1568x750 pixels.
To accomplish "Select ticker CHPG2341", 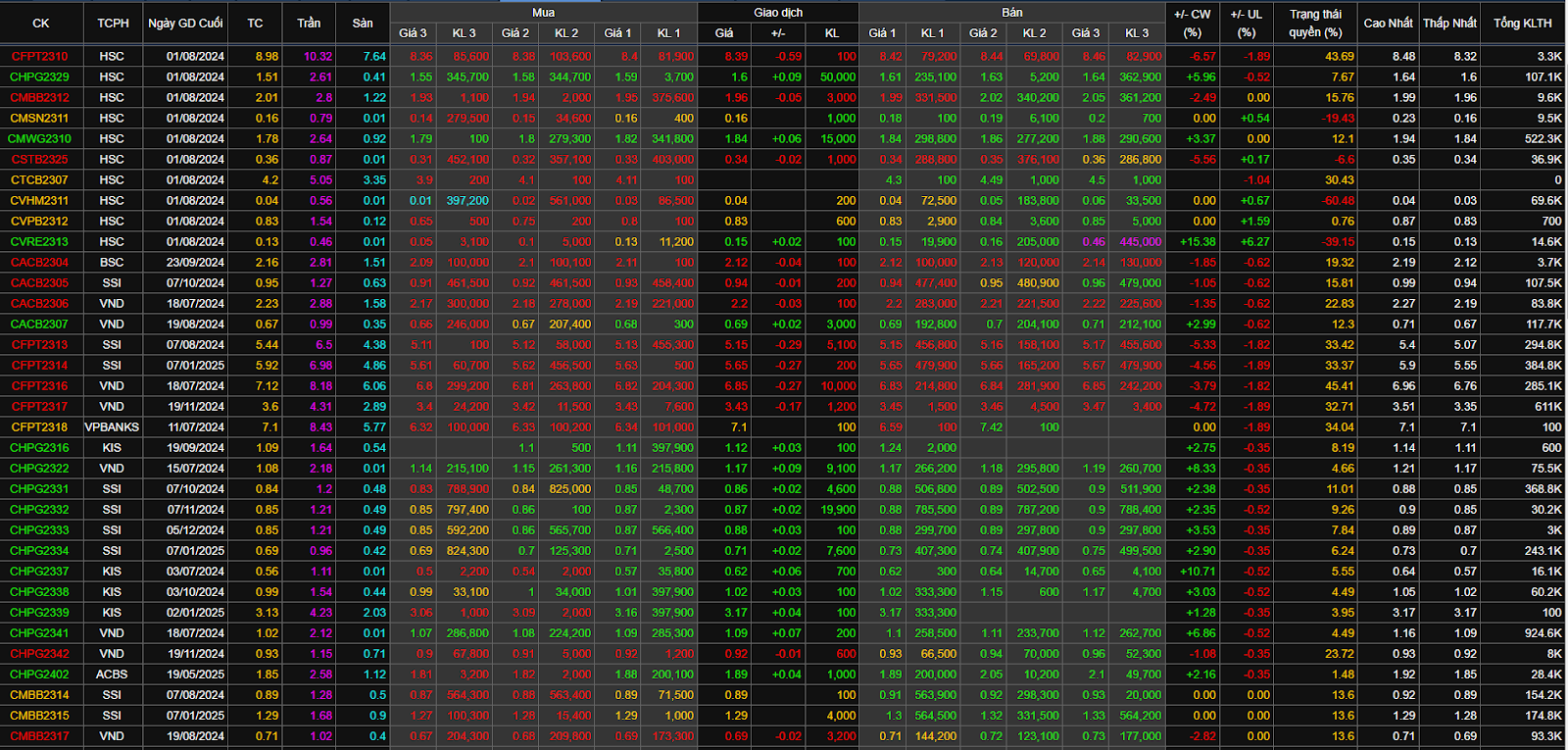I will click(x=40, y=633).
